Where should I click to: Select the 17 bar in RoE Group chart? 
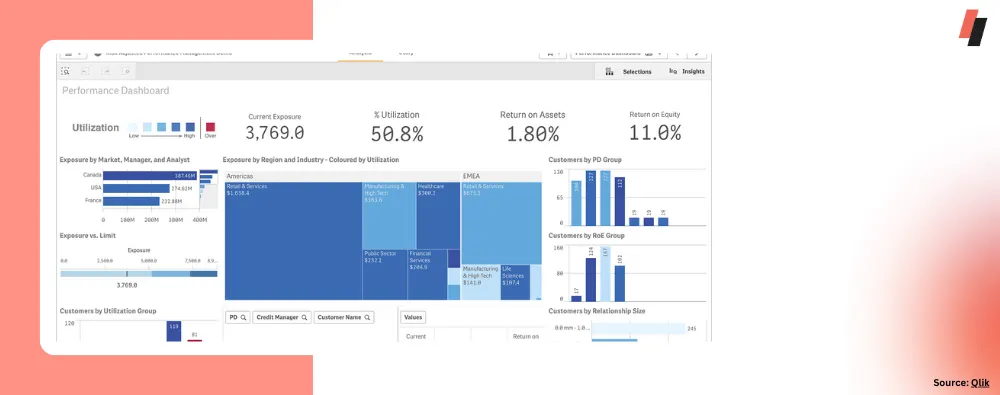pyautogui.click(x=576, y=298)
